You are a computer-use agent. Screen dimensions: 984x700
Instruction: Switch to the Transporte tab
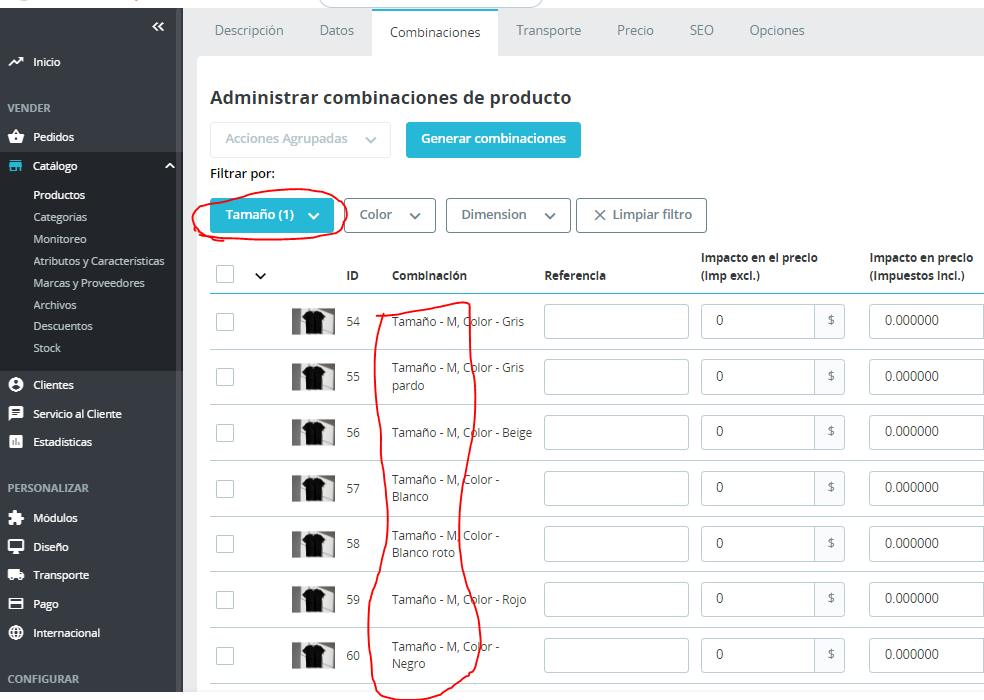click(x=548, y=30)
